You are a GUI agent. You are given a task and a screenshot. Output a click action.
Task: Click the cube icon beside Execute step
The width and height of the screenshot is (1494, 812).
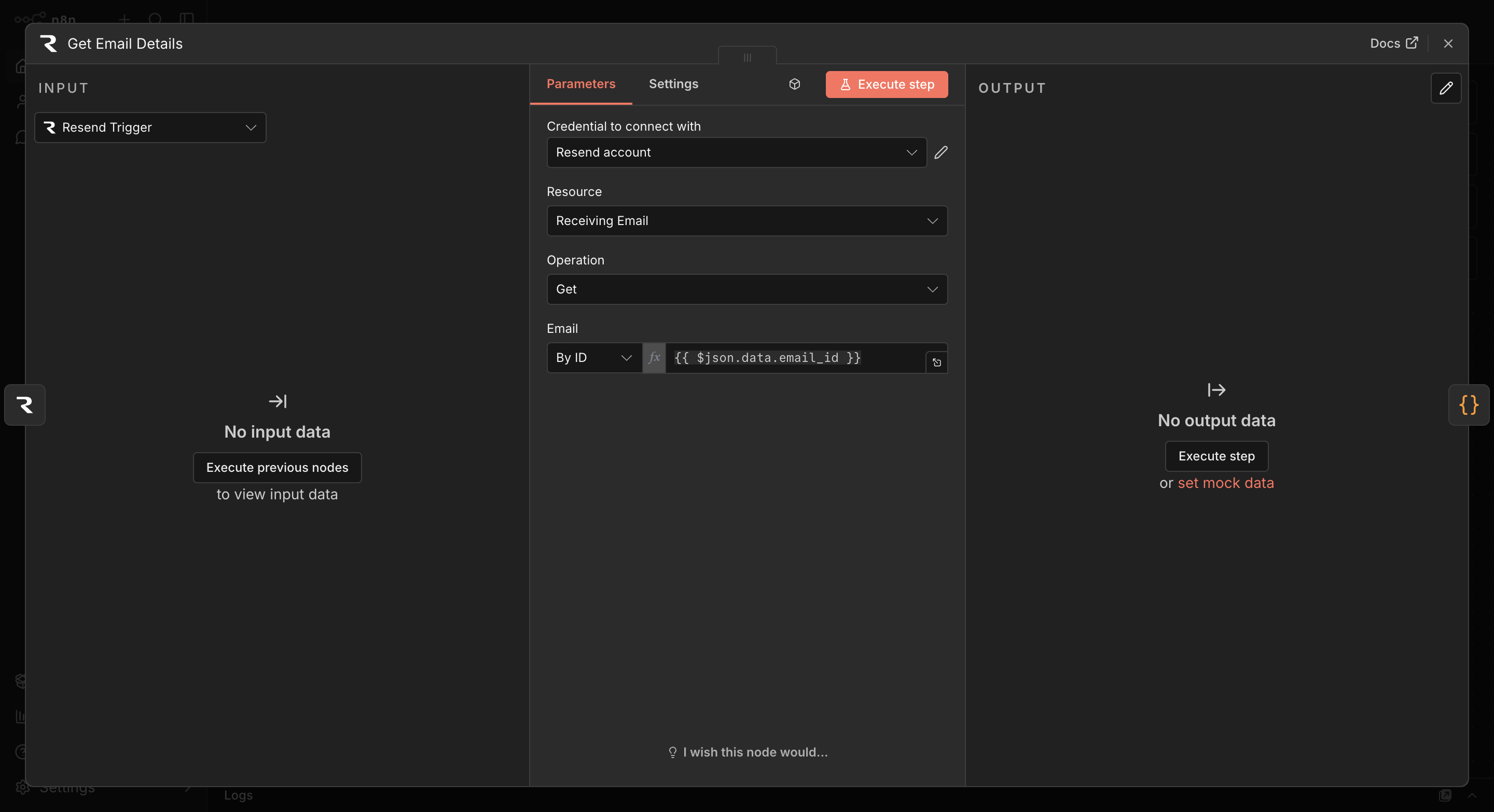click(795, 84)
